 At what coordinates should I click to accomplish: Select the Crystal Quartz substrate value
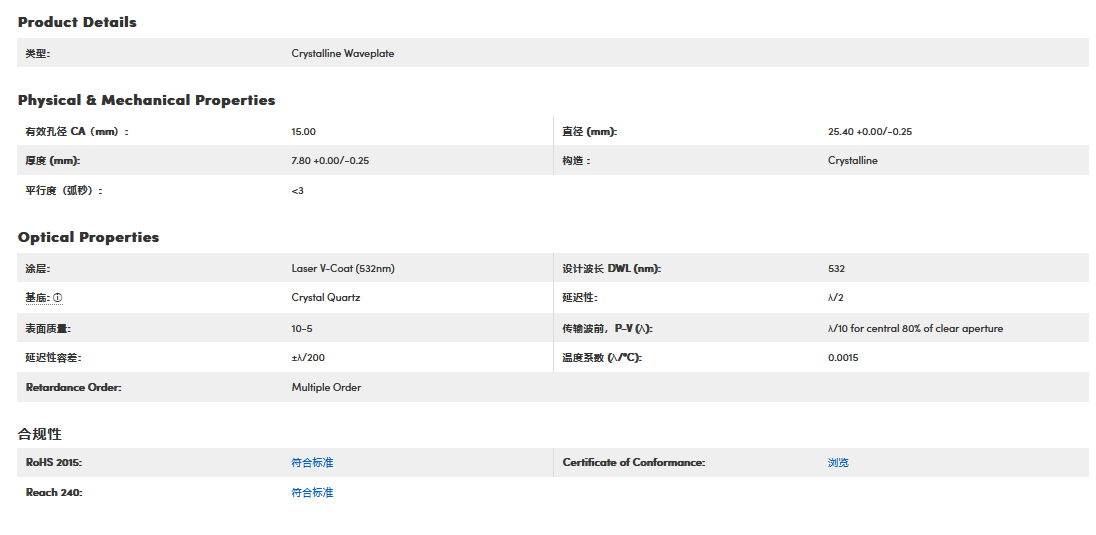(326, 298)
